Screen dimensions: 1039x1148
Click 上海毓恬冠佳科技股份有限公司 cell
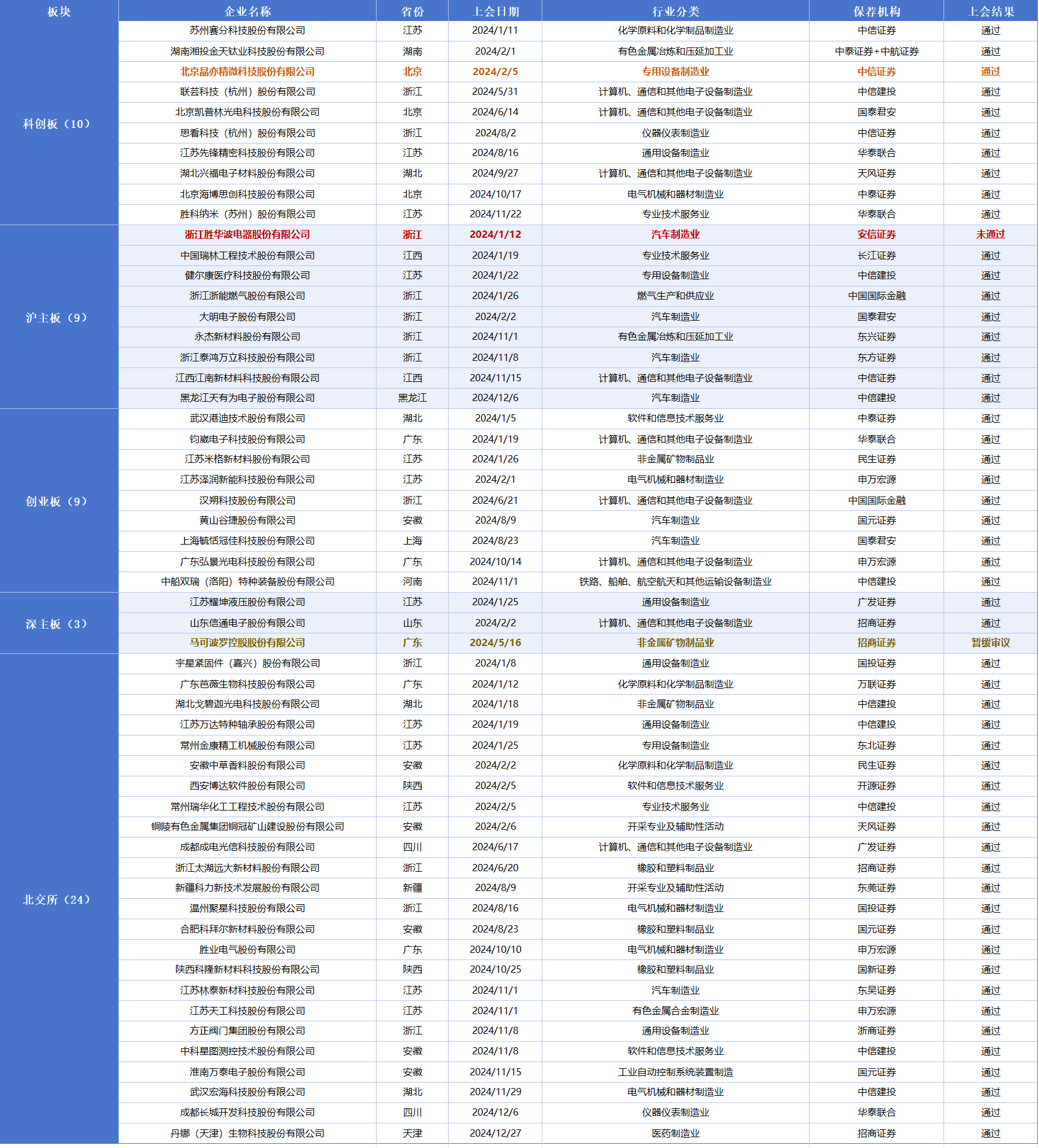pos(247,541)
